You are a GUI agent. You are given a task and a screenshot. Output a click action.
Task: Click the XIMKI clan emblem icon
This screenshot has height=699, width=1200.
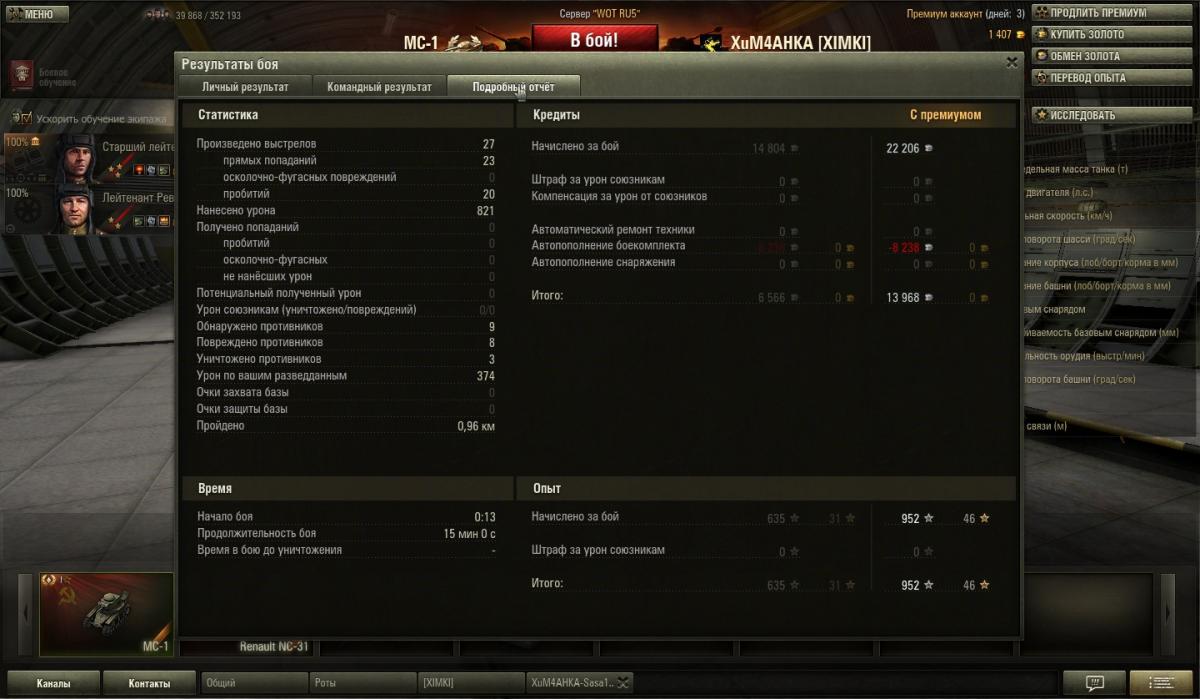coord(711,43)
